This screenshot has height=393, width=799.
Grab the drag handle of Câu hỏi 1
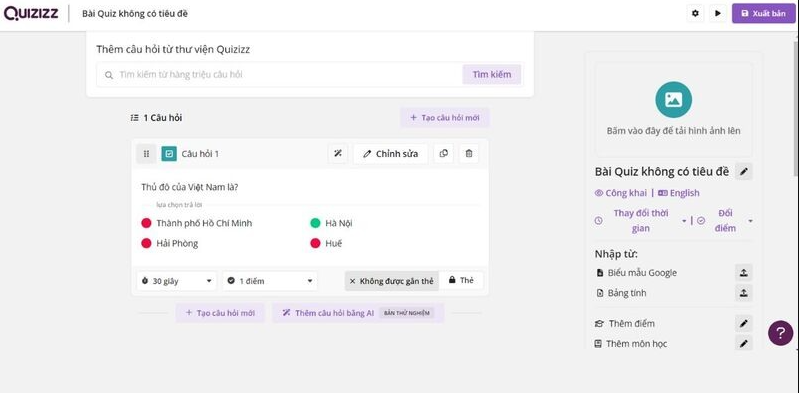point(146,153)
